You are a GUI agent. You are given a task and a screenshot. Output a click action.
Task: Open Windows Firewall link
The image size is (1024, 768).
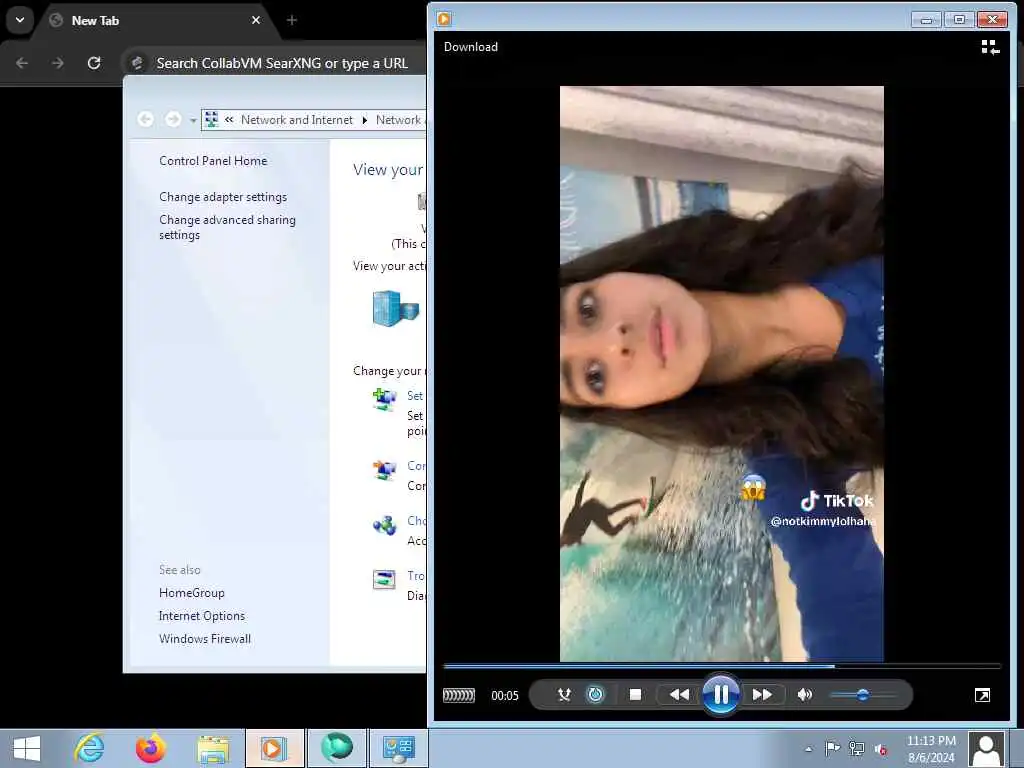click(x=205, y=638)
